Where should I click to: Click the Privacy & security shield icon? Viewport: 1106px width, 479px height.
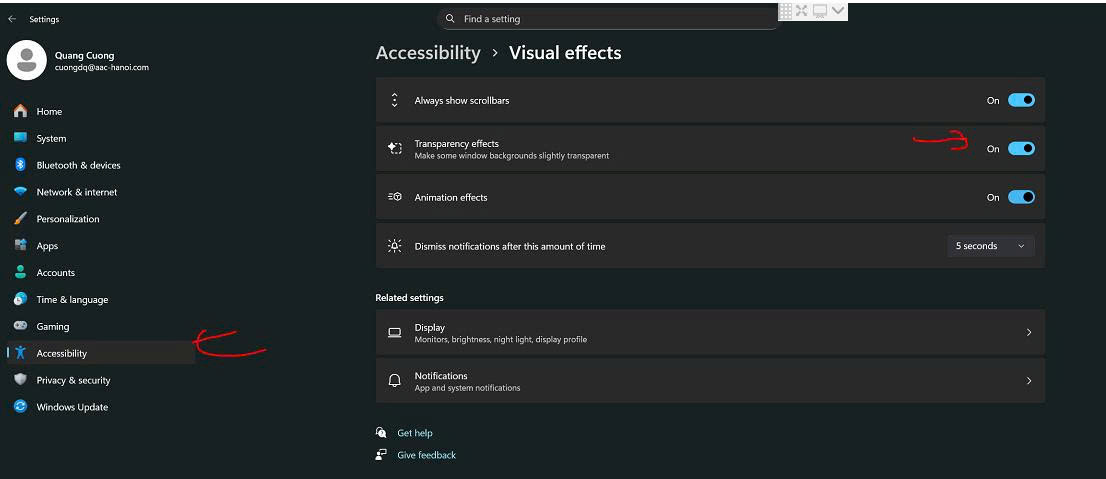[20, 380]
